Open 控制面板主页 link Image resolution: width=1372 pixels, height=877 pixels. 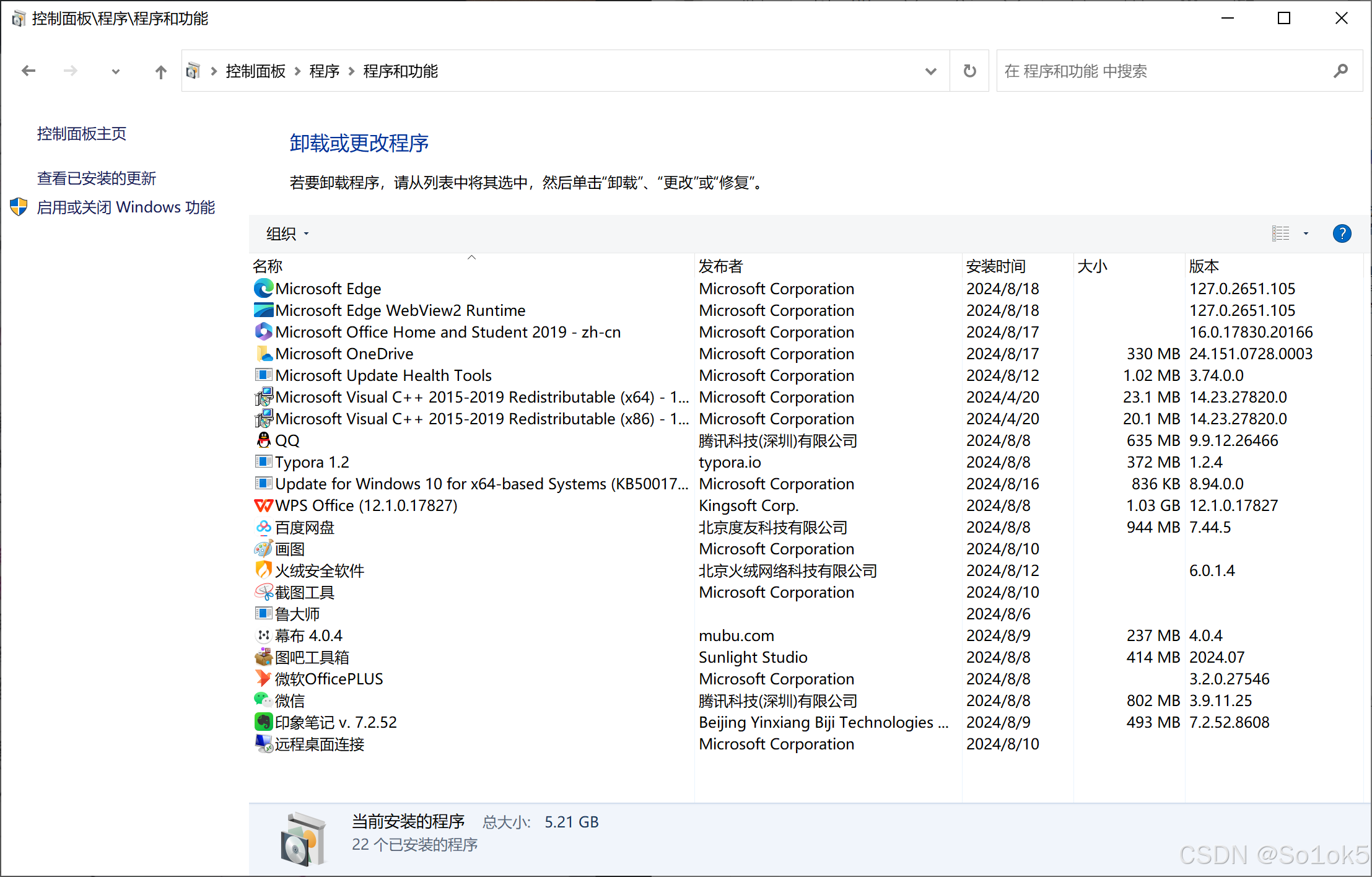(x=82, y=134)
